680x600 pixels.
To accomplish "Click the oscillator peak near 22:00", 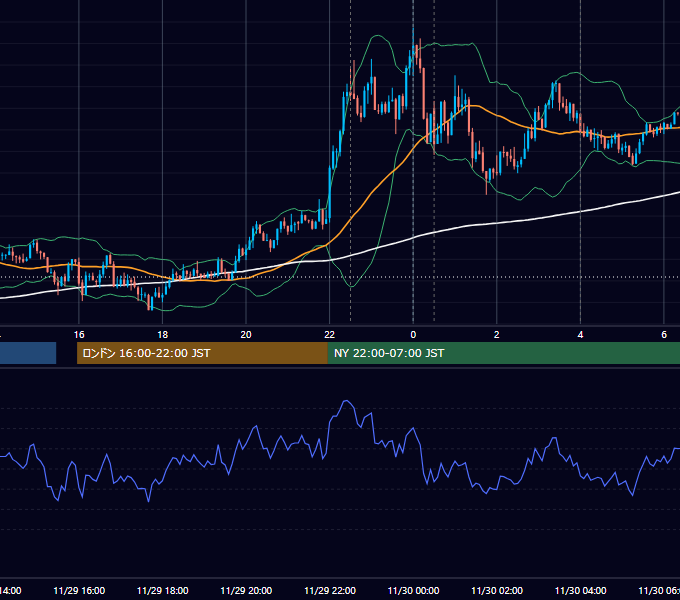I will pyautogui.click(x=346, y=401).
